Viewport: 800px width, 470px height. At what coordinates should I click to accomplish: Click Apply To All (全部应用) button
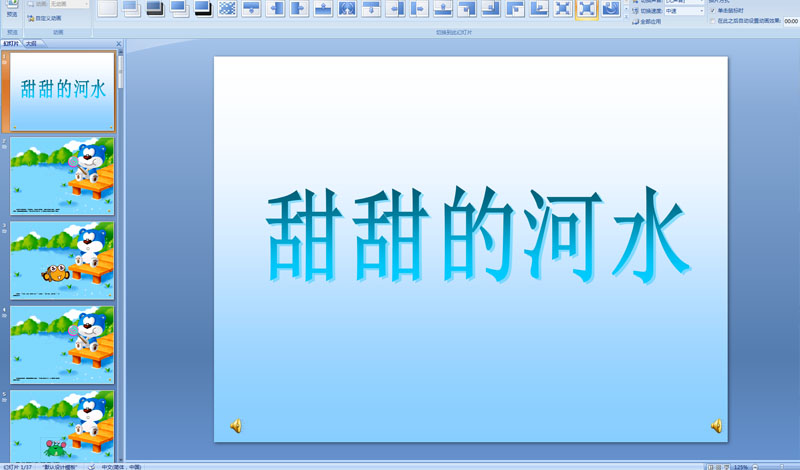pos(647,22)
